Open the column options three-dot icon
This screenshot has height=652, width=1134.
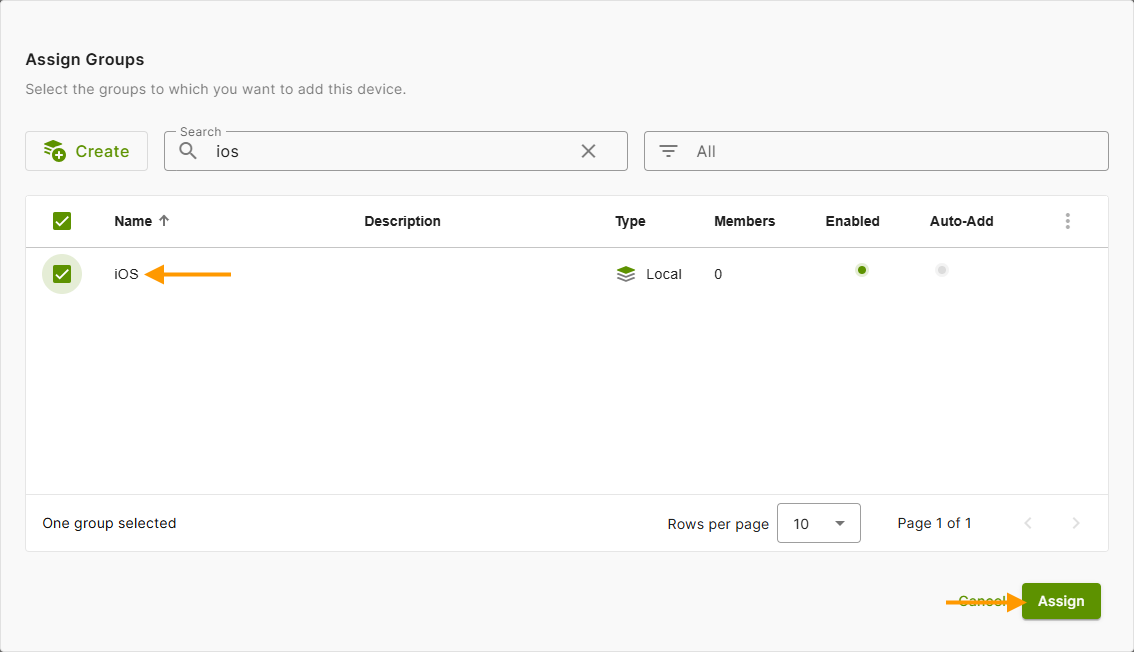click(x=1067, y=221)
